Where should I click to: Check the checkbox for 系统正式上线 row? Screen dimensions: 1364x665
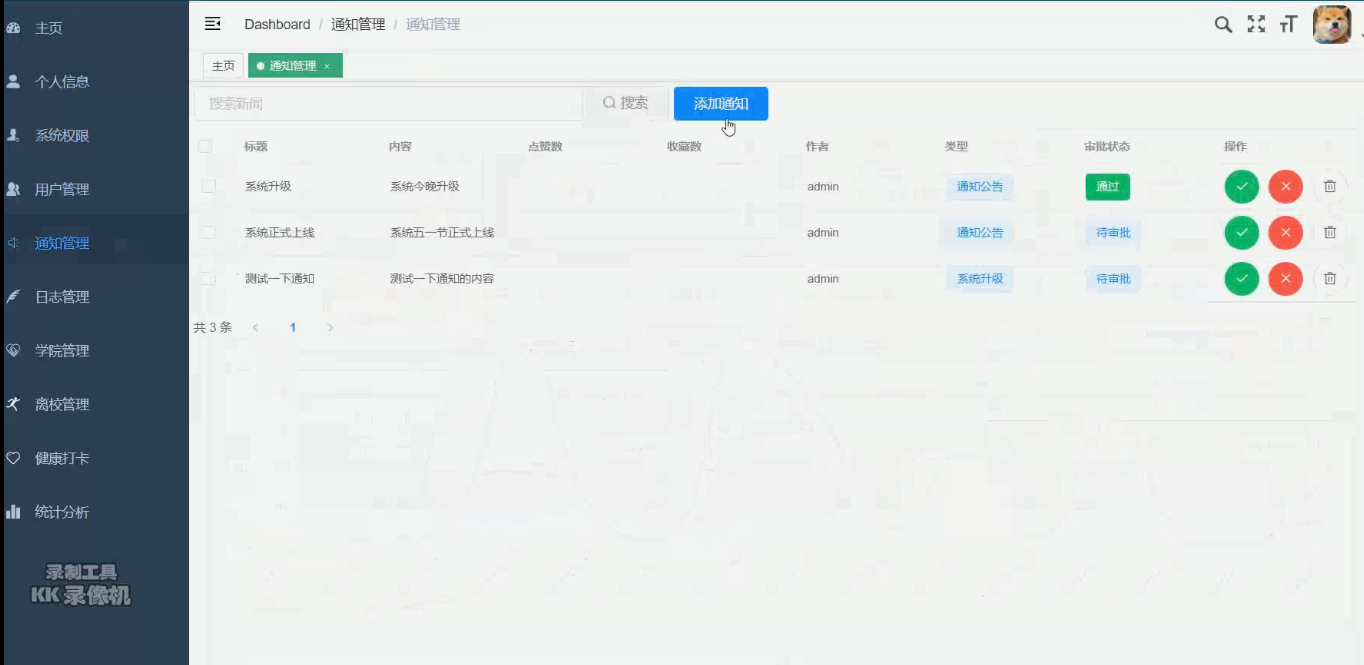(x=205, y=232)
